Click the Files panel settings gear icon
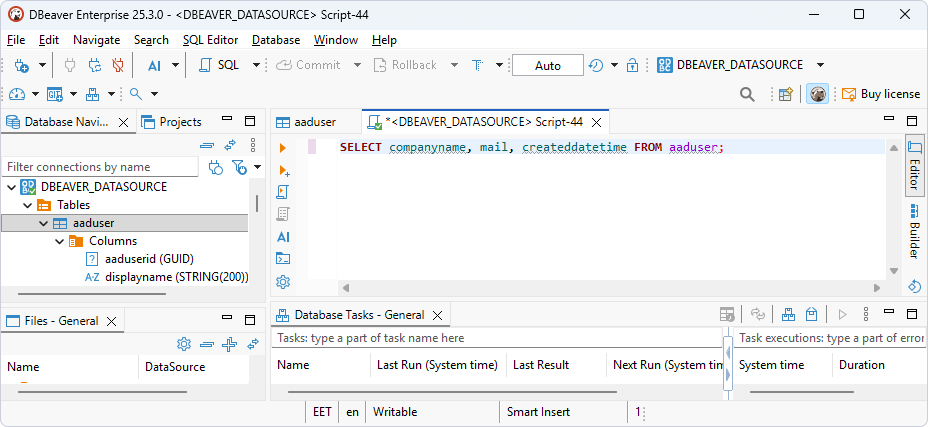The width and height of the screenshot is (928, 427). tap(184, 344)
